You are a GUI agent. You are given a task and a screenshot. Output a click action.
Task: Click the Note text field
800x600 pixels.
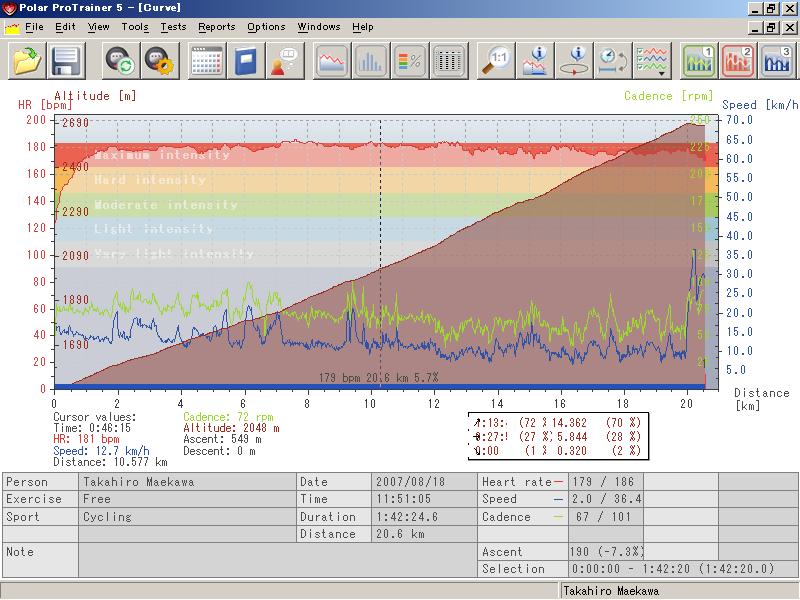click(x=278, y=560)
